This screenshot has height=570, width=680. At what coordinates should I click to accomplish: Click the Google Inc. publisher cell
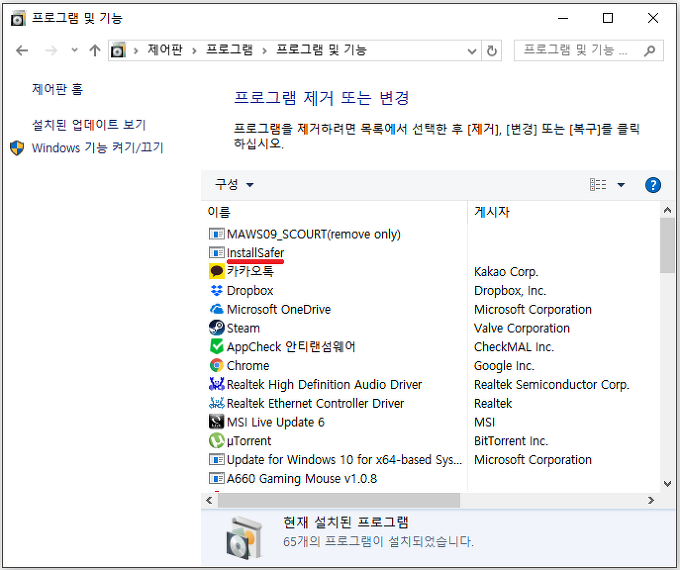click(504, 366)
